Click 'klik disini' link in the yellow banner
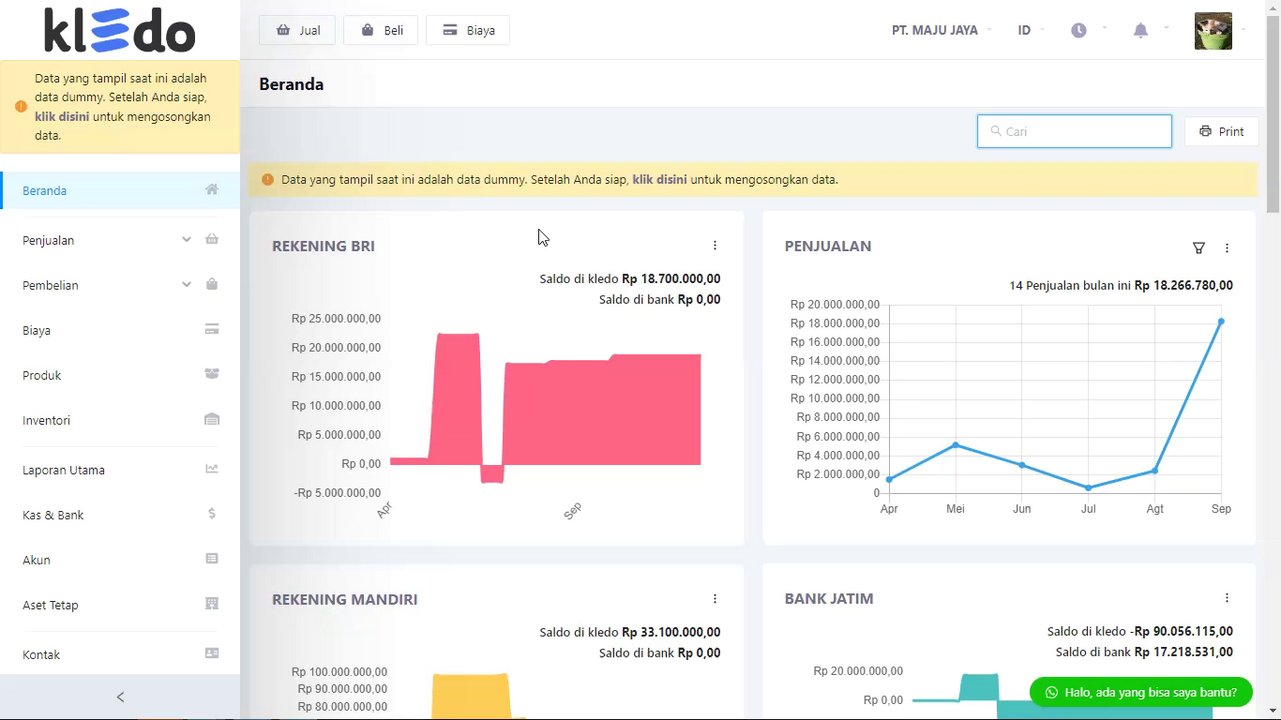Image resolution: width=1281 pixels, height=720 pixels. [x=659, y=180]
